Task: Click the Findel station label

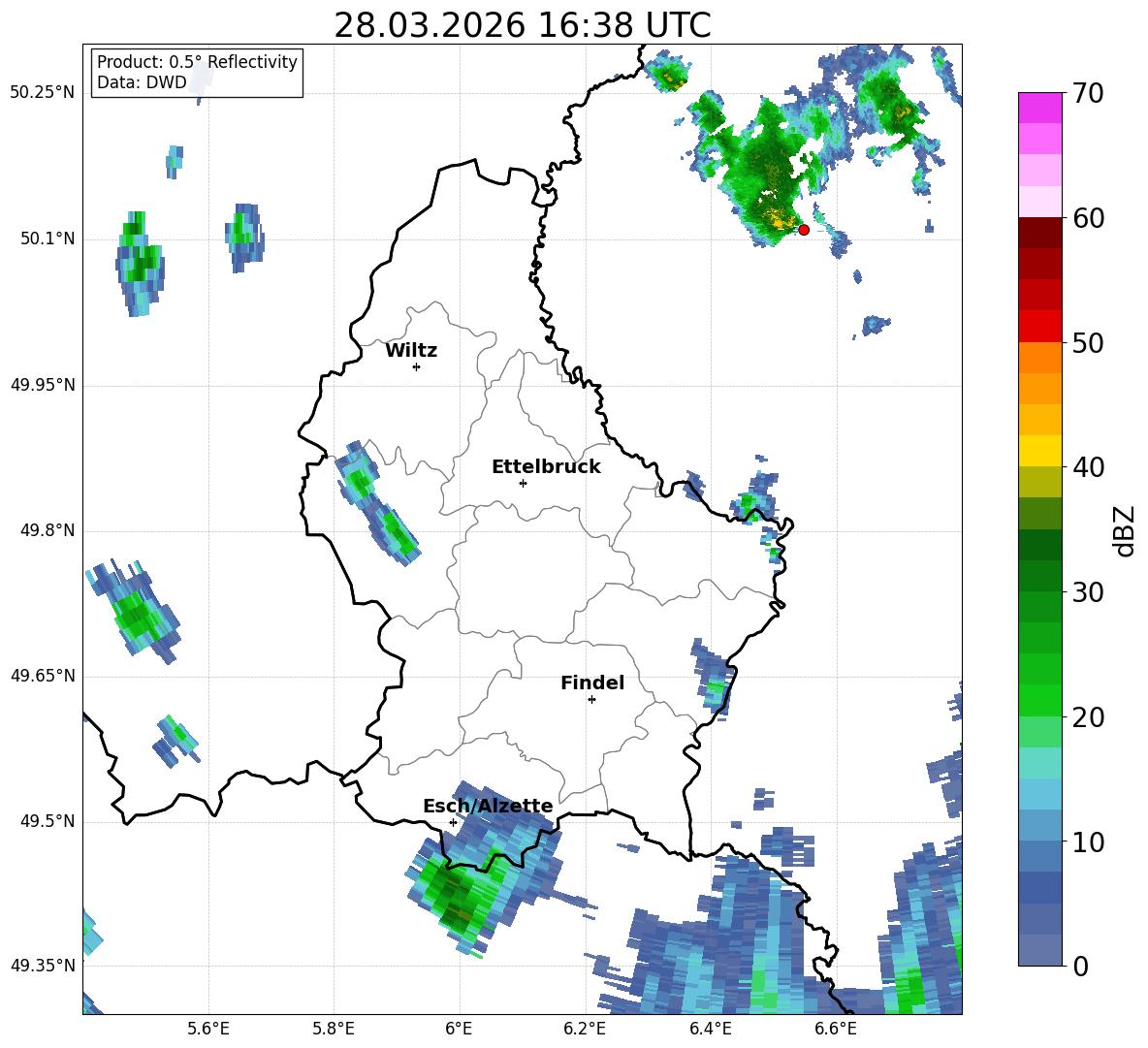Action: click(x=591, y=683)
